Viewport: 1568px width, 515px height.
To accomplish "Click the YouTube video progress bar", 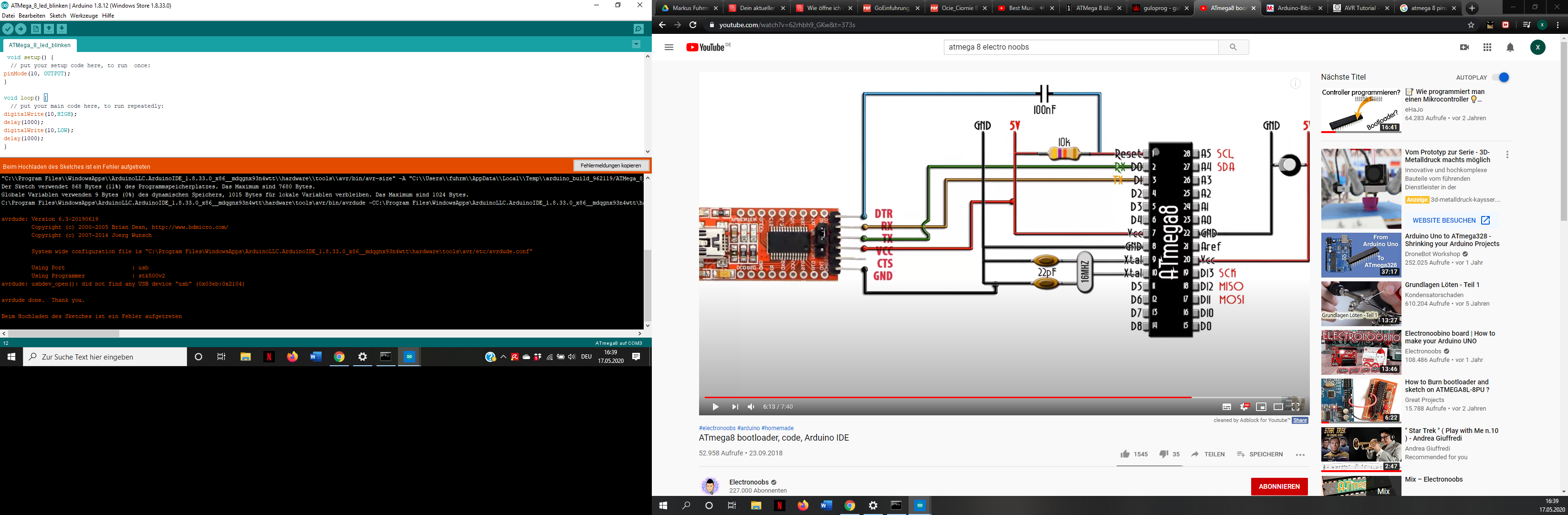I will click(x=1004, y=397).
